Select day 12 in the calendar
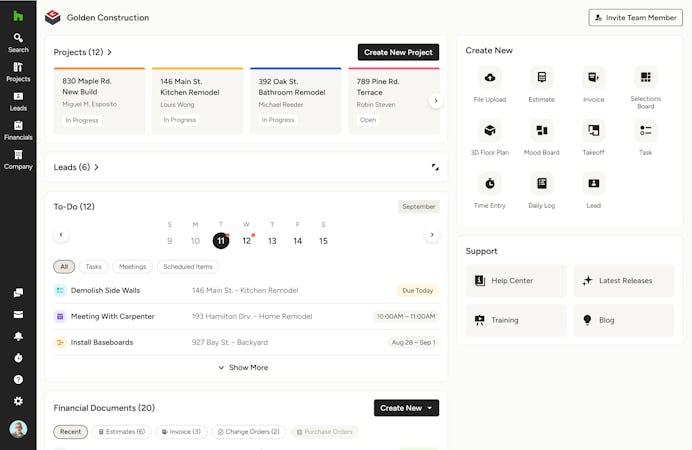This screenshot has width=692, height=450. pyautogui.click(x=246, y=241)
